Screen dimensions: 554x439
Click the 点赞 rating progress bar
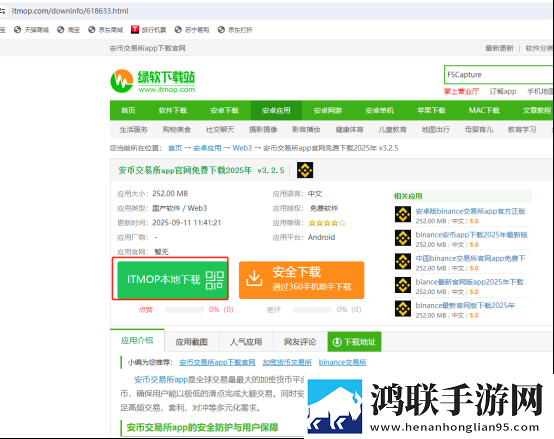[x=185, y=309]
